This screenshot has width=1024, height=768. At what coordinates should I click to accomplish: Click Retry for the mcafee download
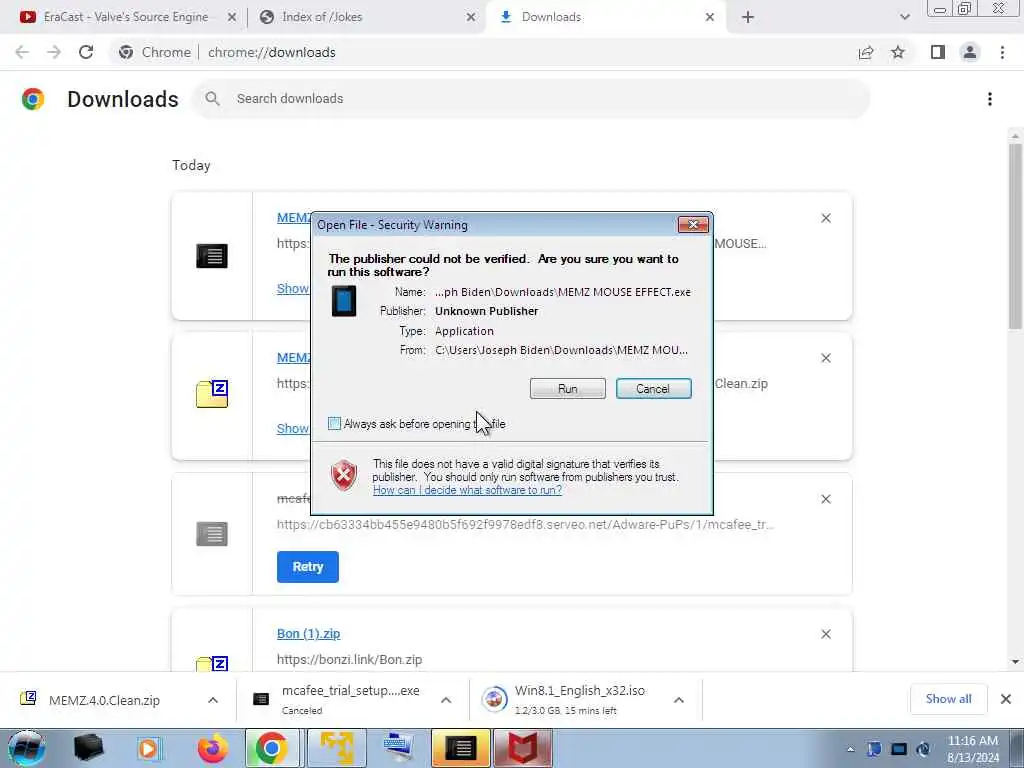(x=308, y=567)
